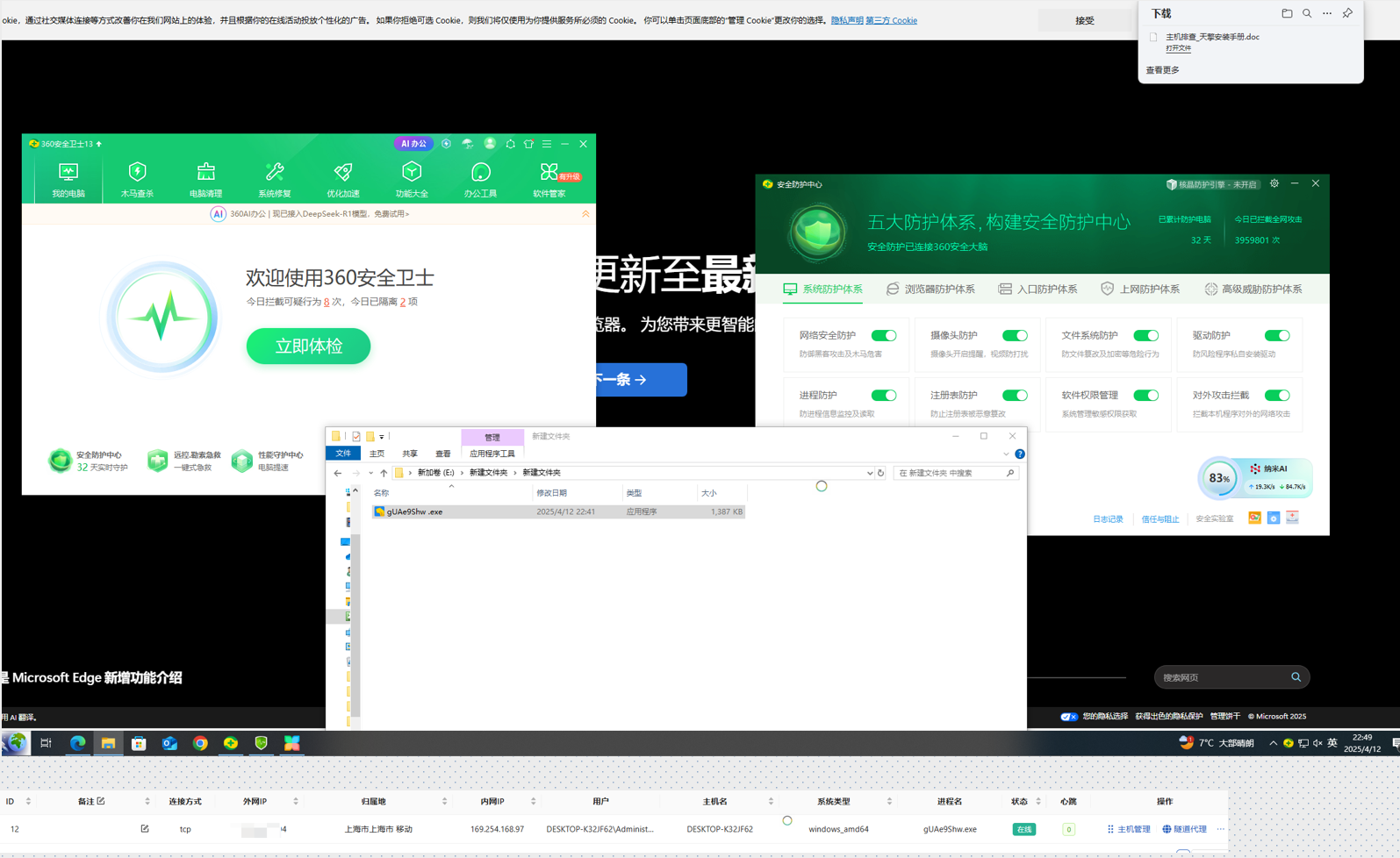The image size is (1400, 858).
Task: Toggle 驱动防护 switch
Action: 1277,335
